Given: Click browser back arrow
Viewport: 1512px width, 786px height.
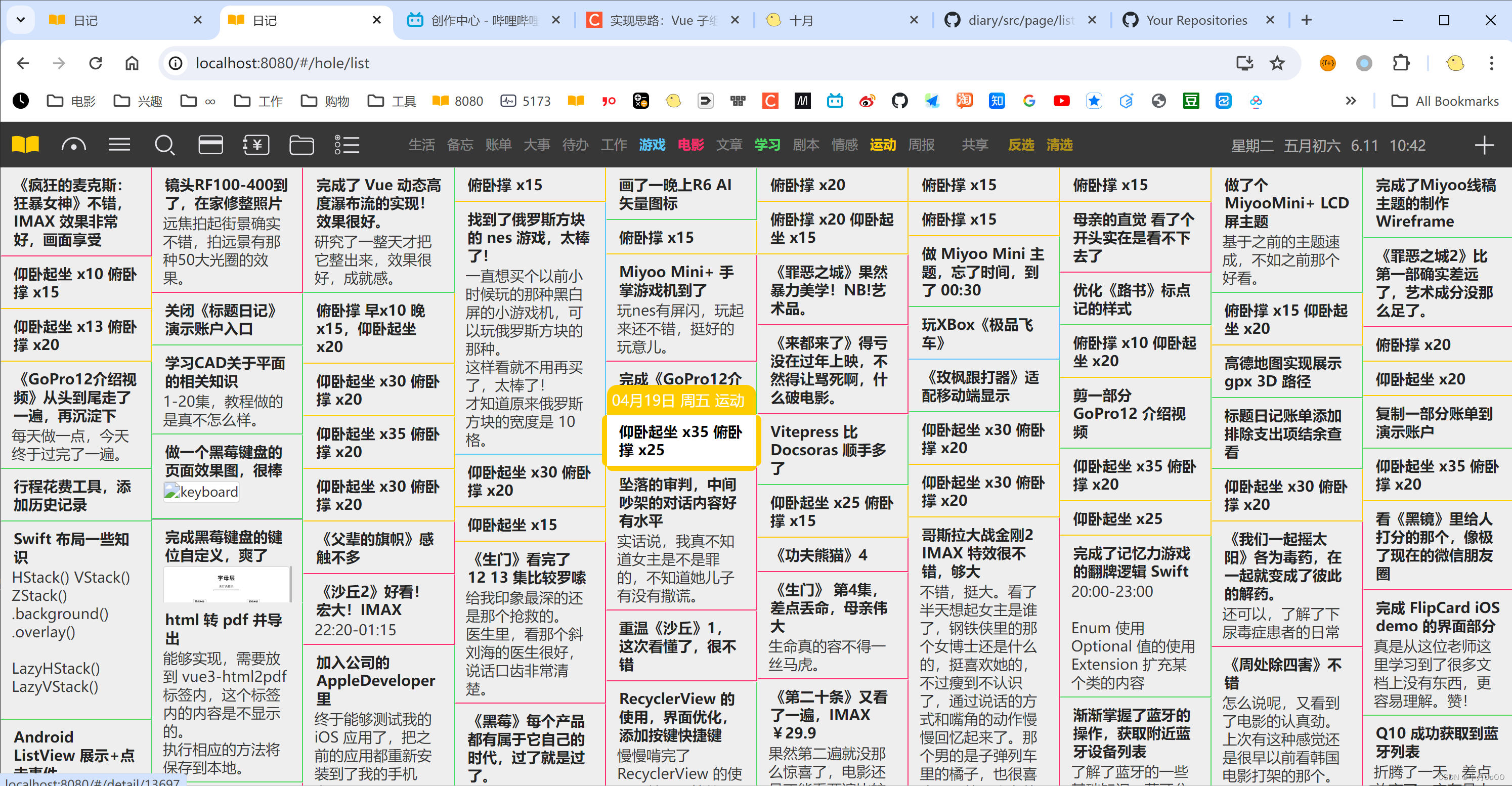Looking at the screenshot, I should [23, 63].
